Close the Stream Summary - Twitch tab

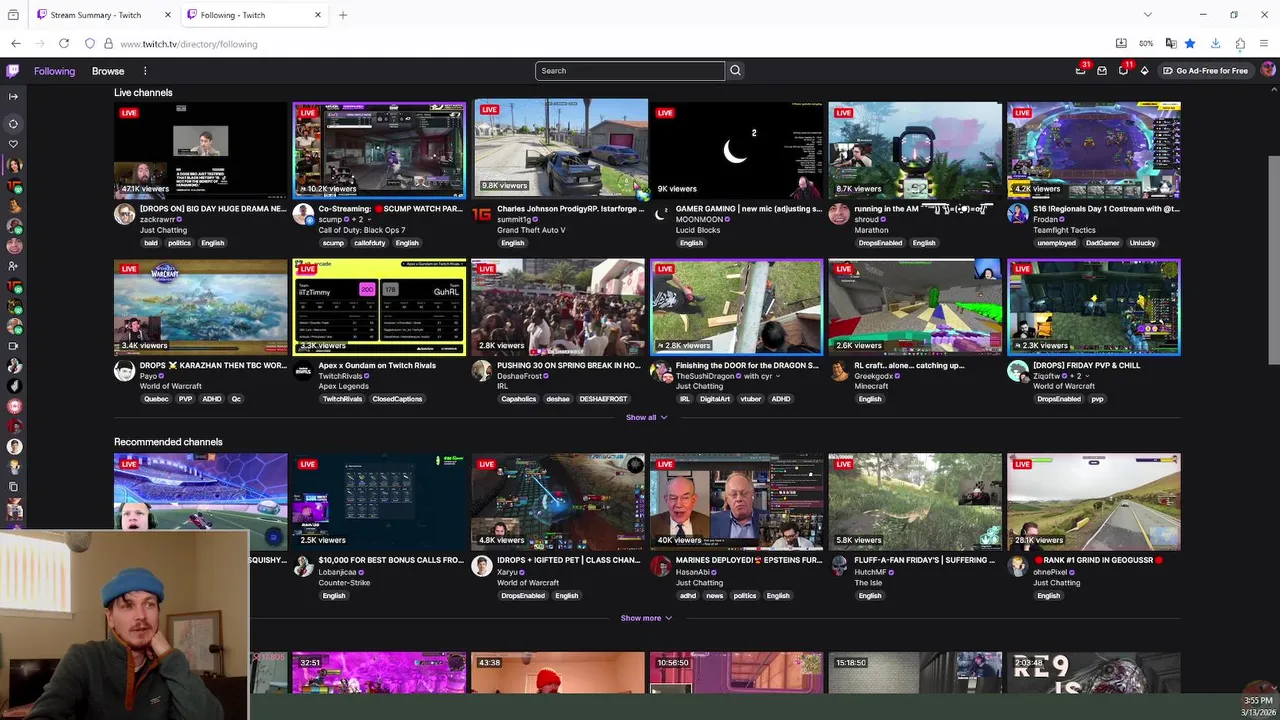point(168,15)
